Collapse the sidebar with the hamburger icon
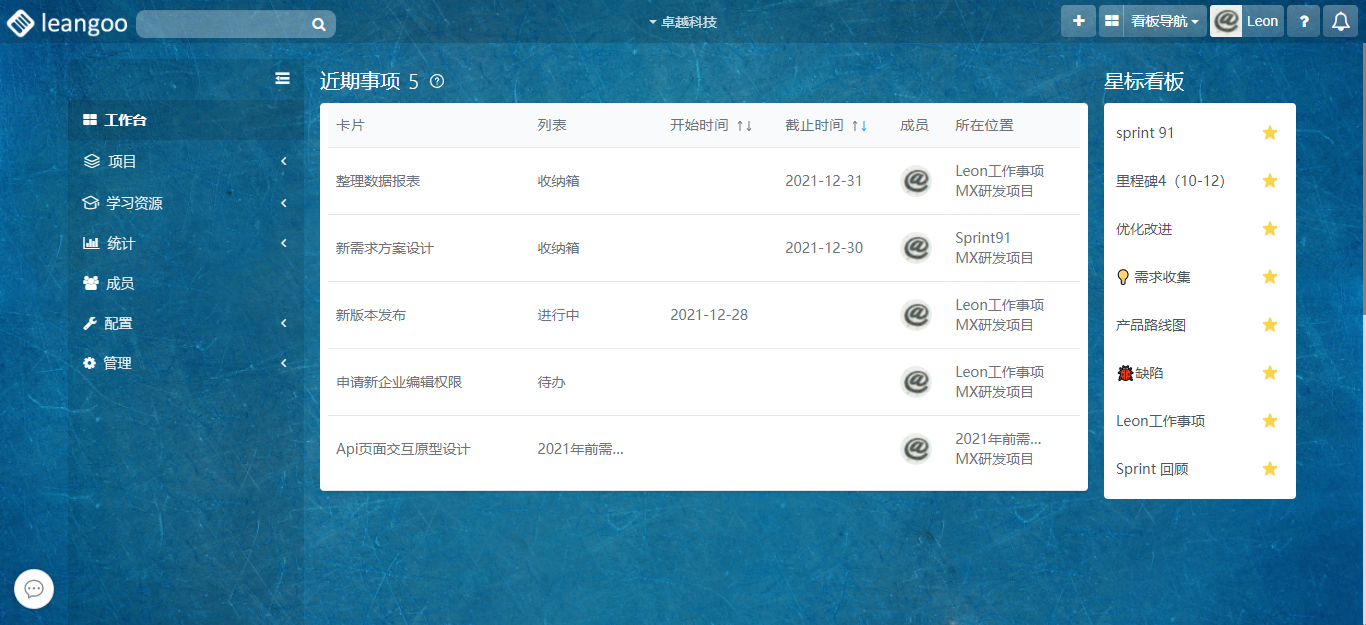Viewport: 1366px width, 625px height. click(x=283, y=78)
